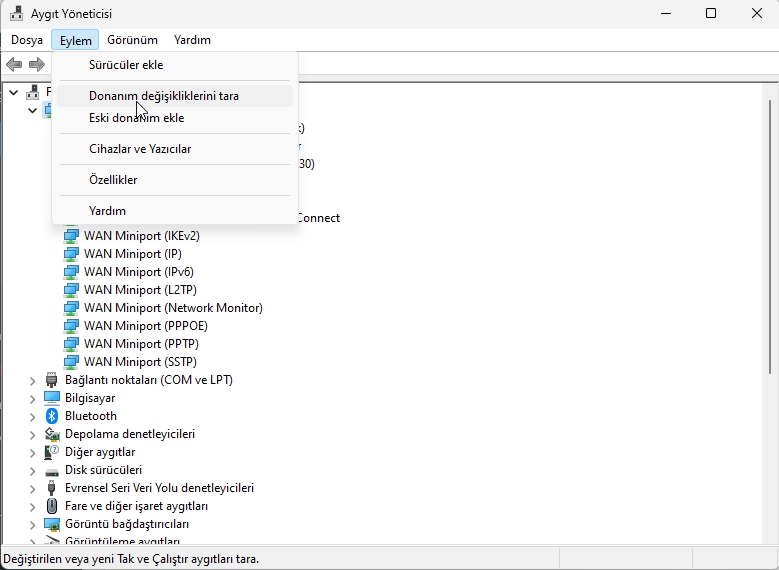Open the Dosya menu

[x=27, y=40]
